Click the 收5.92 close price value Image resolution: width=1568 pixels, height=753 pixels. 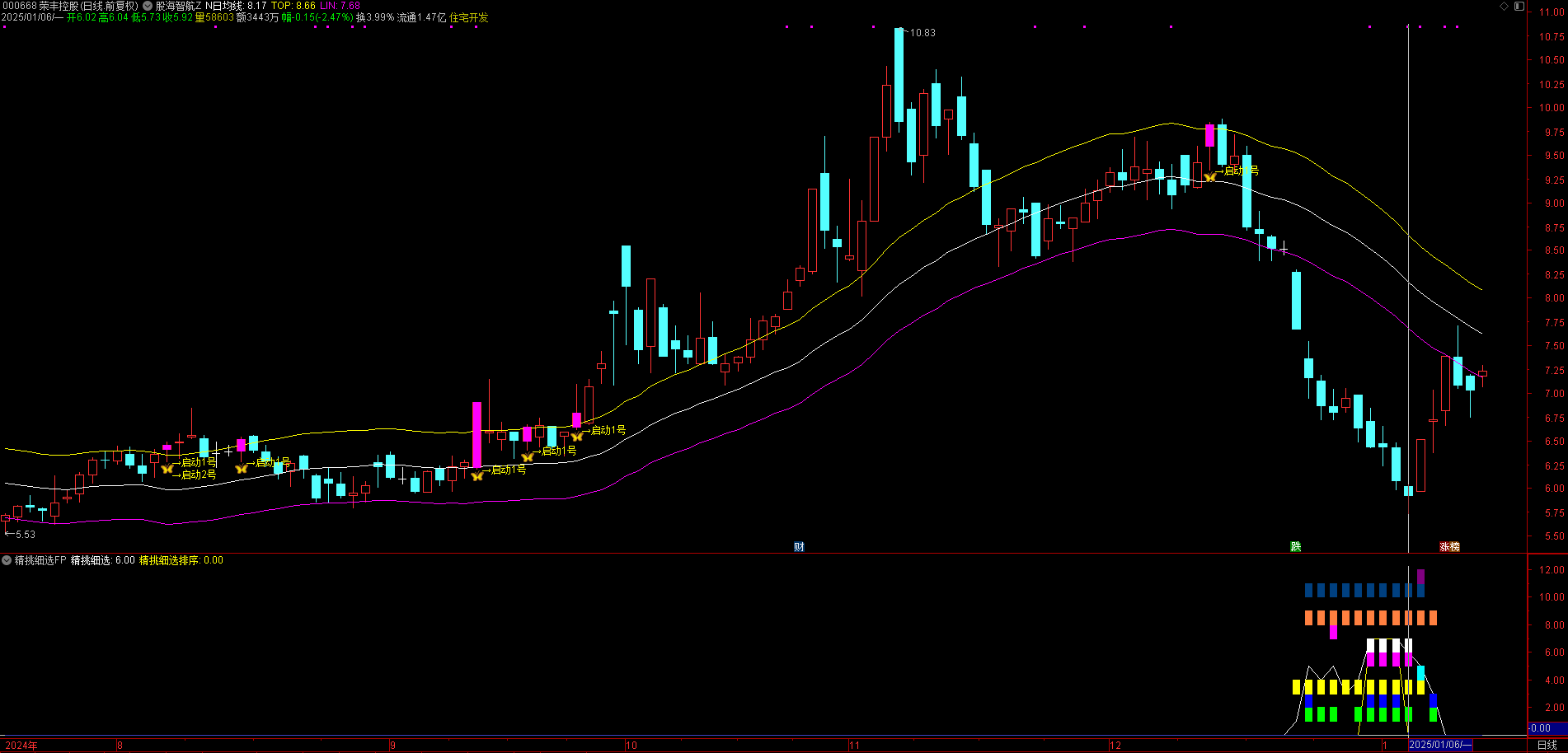[x=178, y=17]
